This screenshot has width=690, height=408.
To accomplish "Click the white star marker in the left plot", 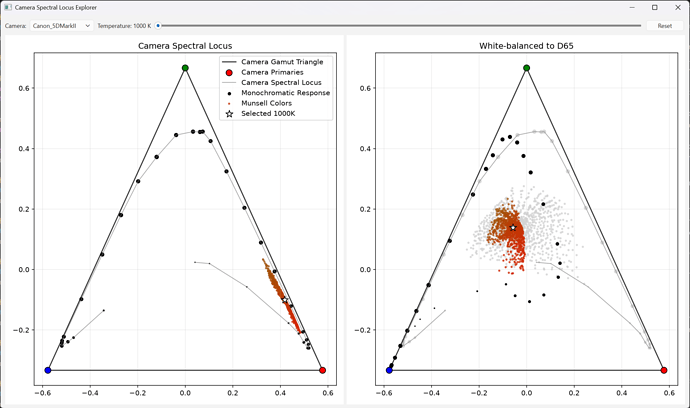I will coord(285,300).
